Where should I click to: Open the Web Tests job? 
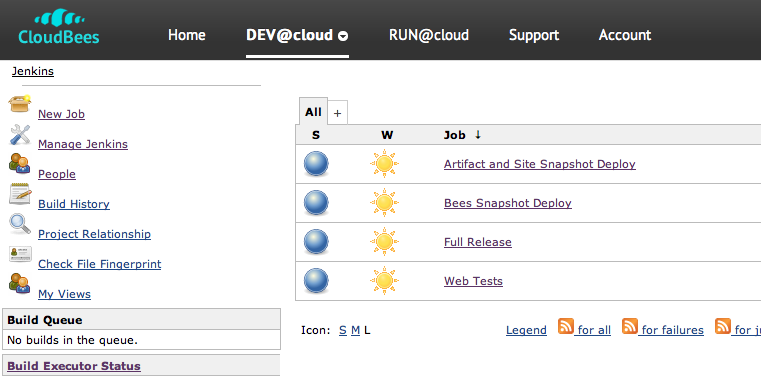(x=473, y=281)
